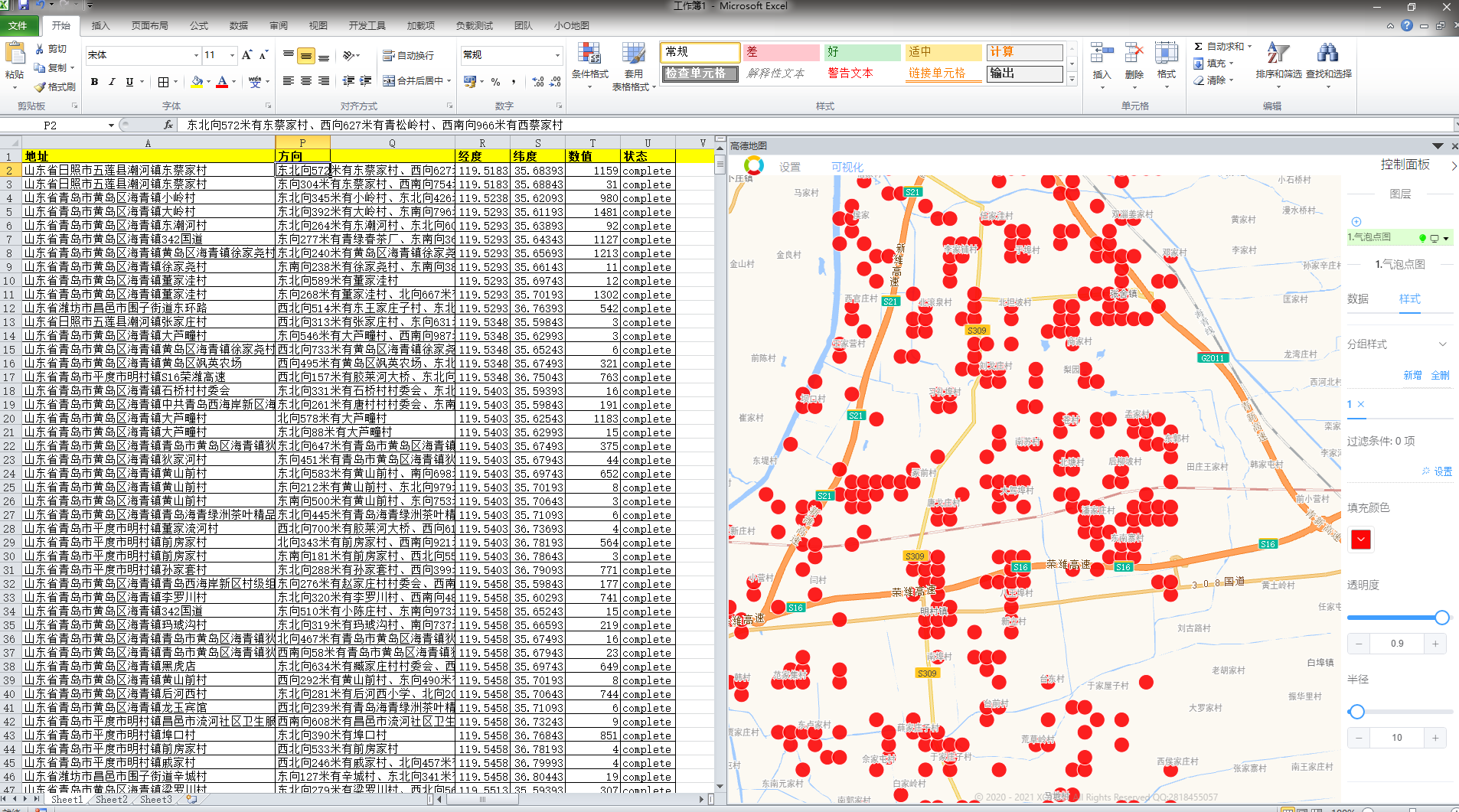Switch to the 数据 ribbon tab

[239, 25]
